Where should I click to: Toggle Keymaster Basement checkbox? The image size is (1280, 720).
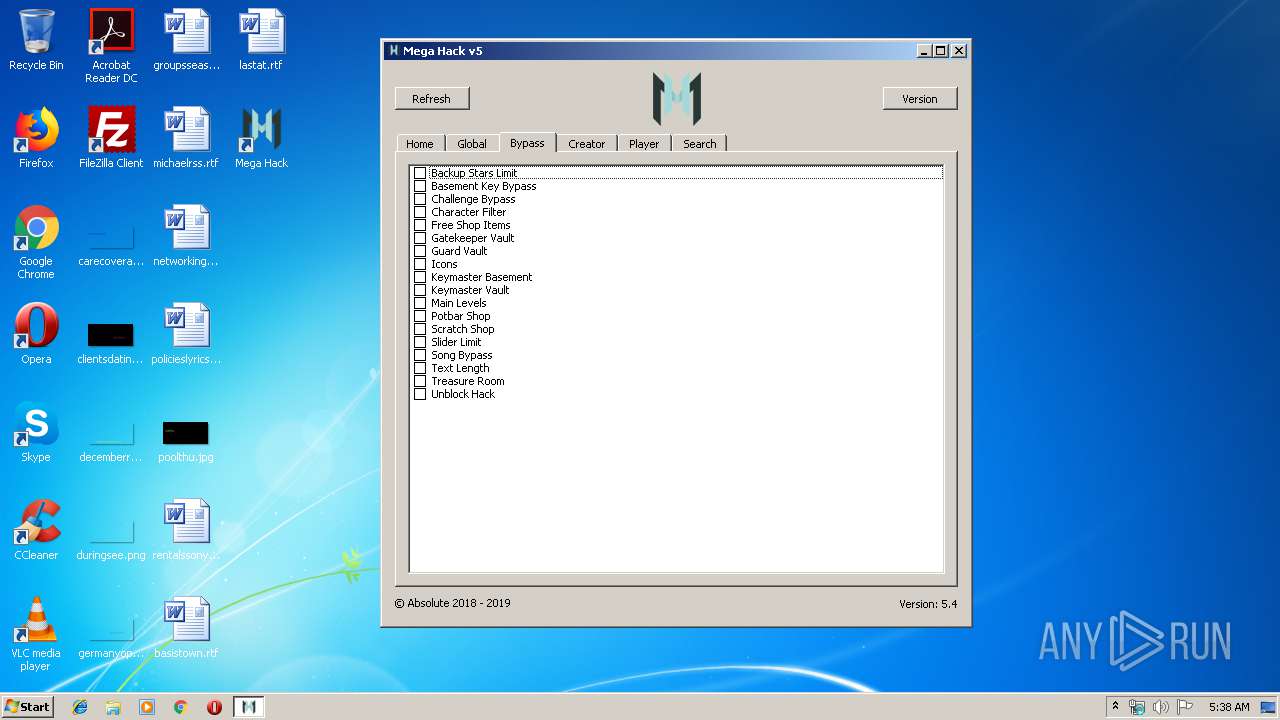pyautogui.click(x=420, y=277)
